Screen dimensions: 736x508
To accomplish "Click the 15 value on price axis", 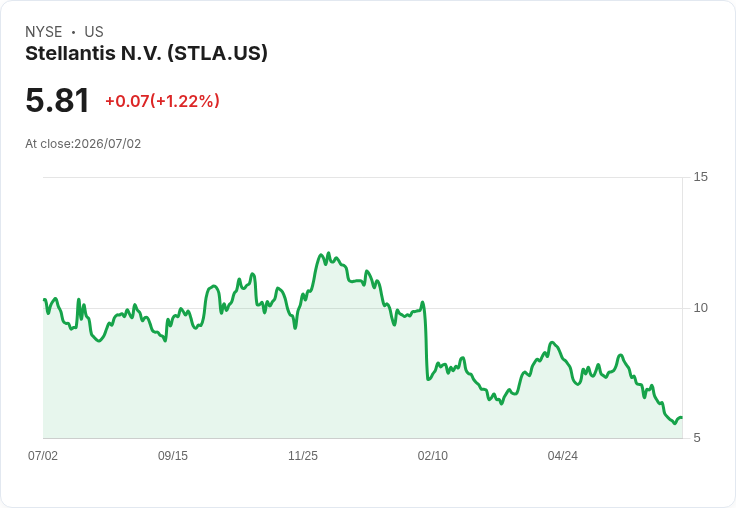I will click(x=701, y=177).
